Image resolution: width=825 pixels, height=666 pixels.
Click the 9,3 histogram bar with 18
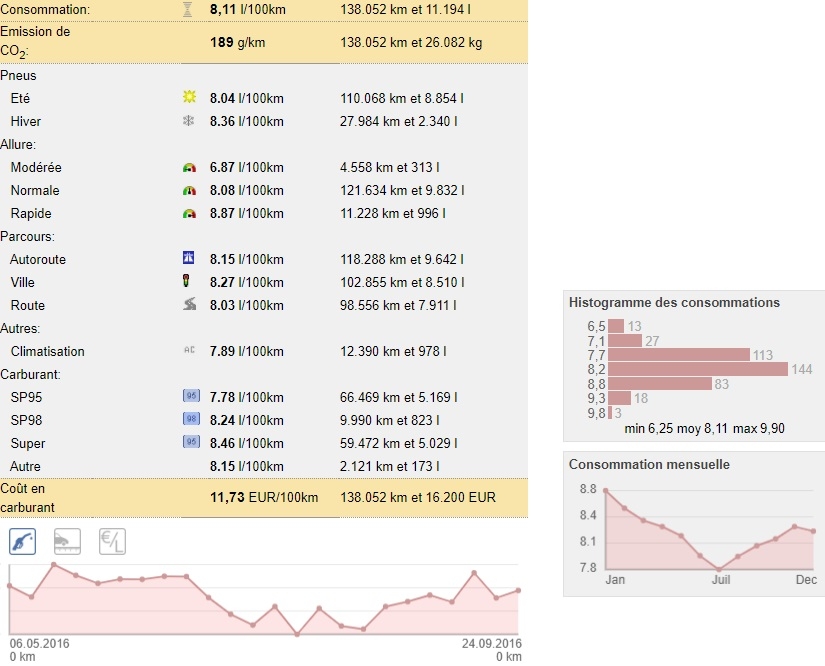pos(619,398)
